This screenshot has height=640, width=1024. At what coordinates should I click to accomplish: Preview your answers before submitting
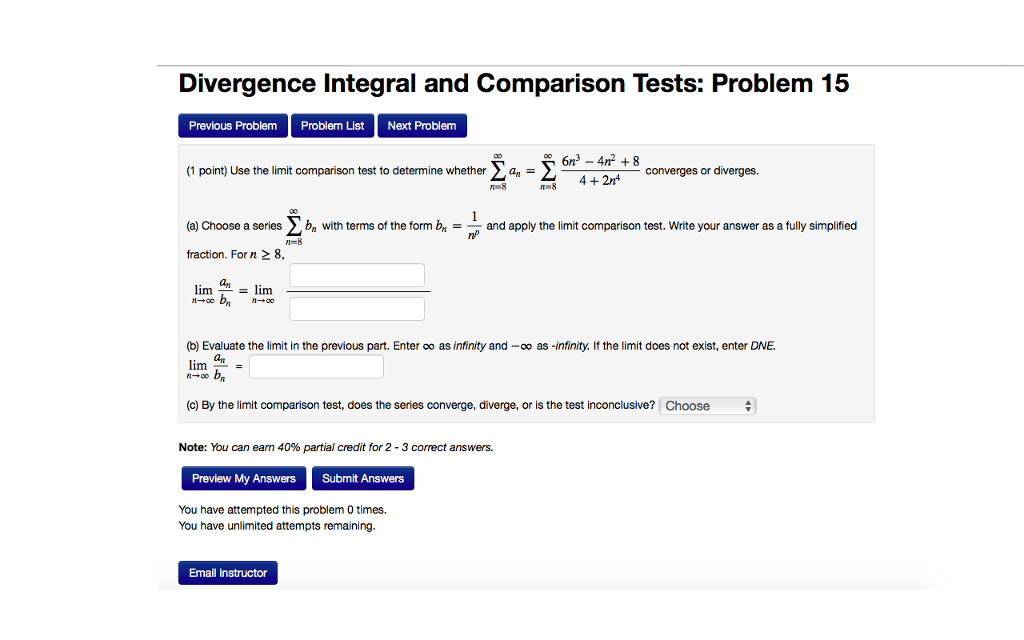click(243, 478)
